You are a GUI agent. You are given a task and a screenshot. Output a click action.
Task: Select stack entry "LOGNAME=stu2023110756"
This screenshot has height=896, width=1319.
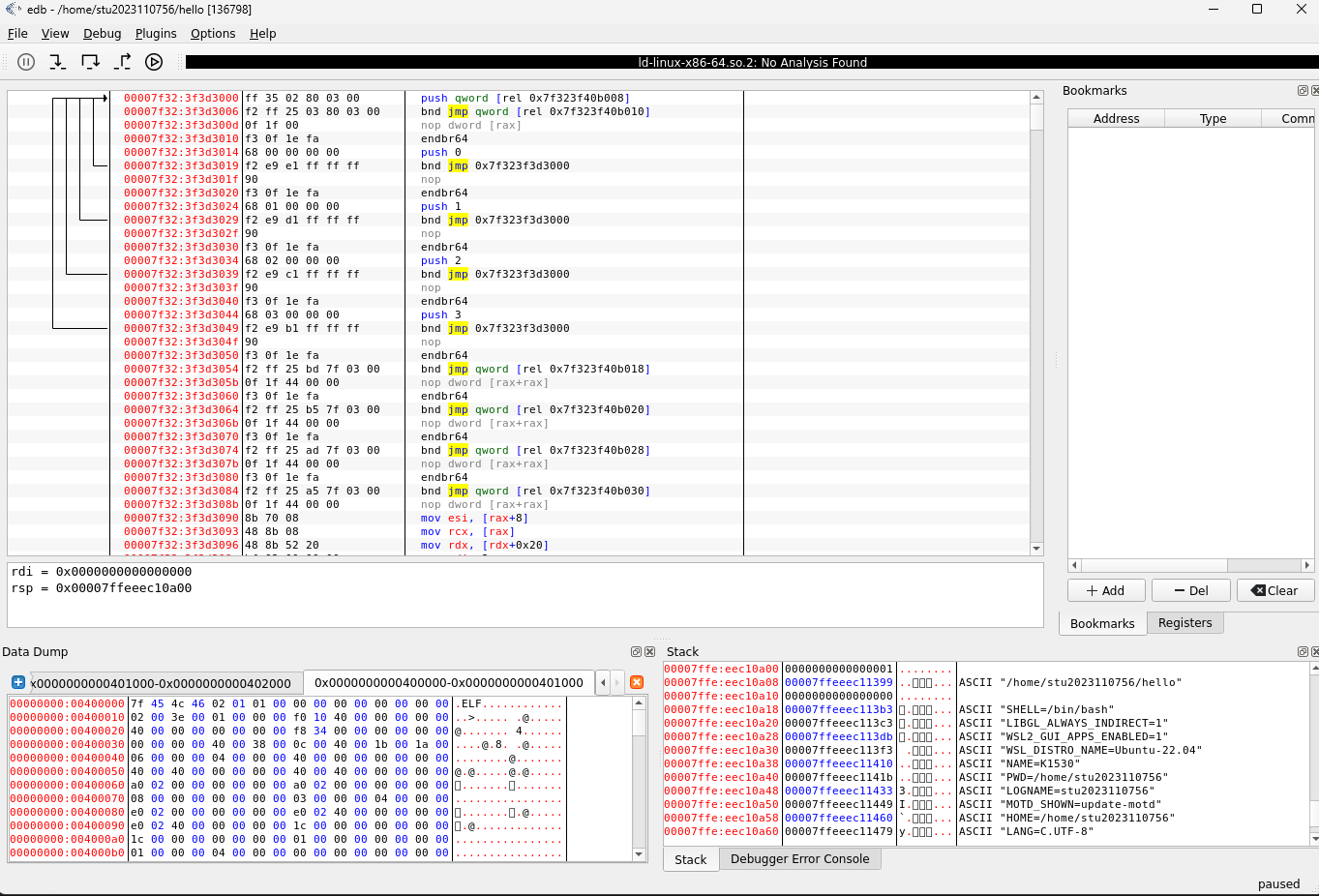click(x=986, y=791)
